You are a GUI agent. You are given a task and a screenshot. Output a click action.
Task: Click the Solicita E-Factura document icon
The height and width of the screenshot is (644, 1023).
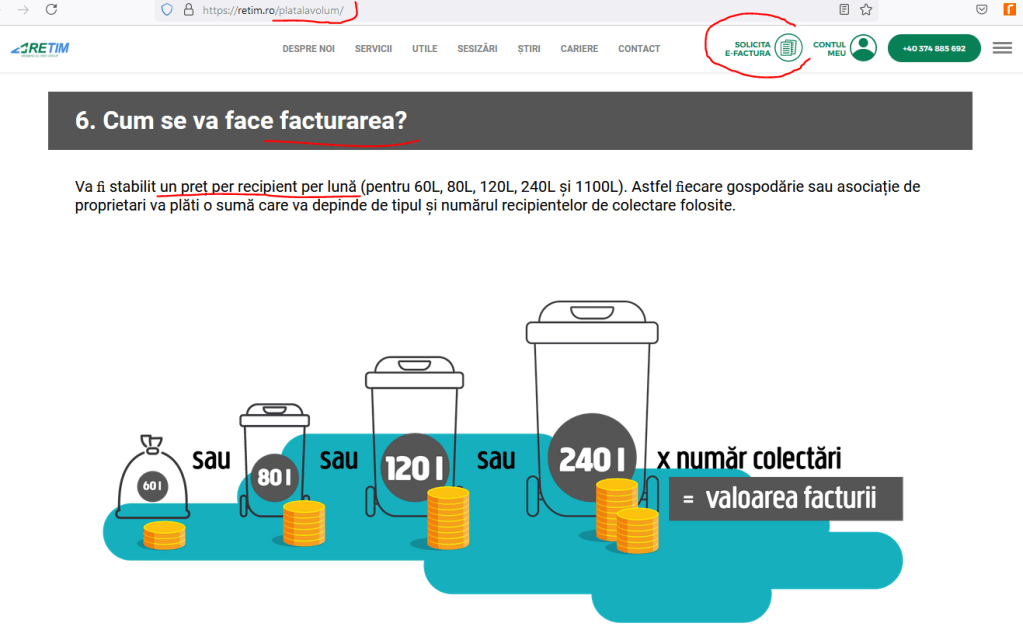pos(789,48)
